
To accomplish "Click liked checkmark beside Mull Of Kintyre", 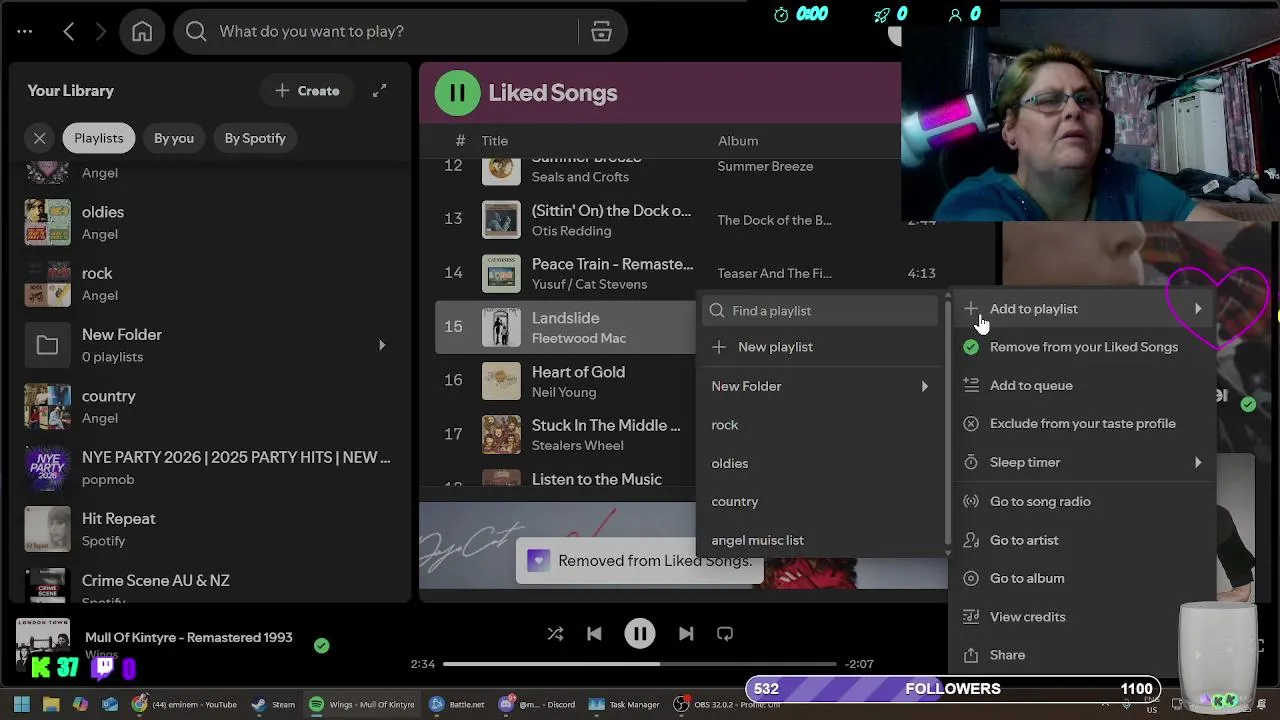I will click(x=321, y=646).
